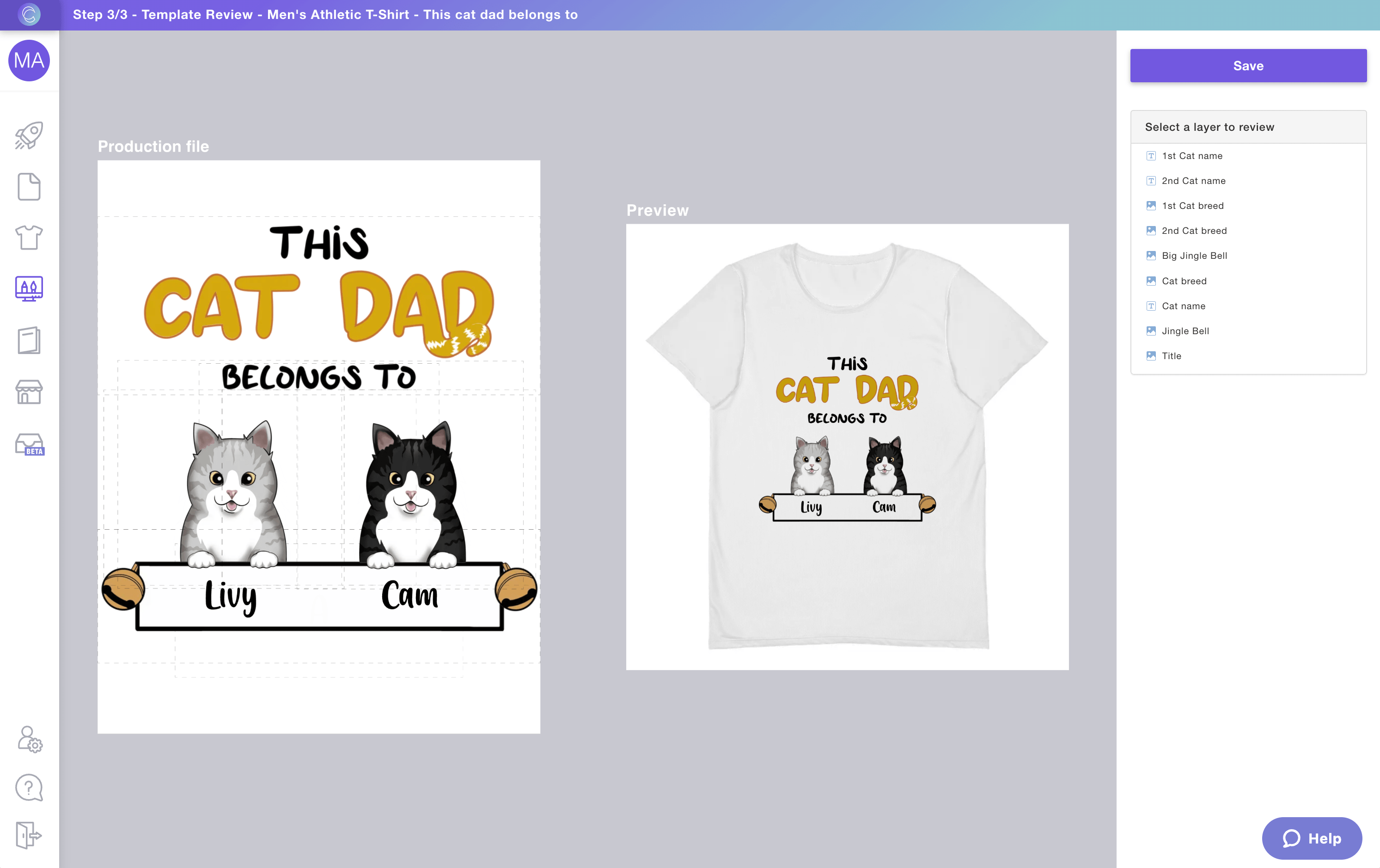Viewport: 1380px width, 868px height.
Task: Click the Save button
Action: [x=1248, y=66]
